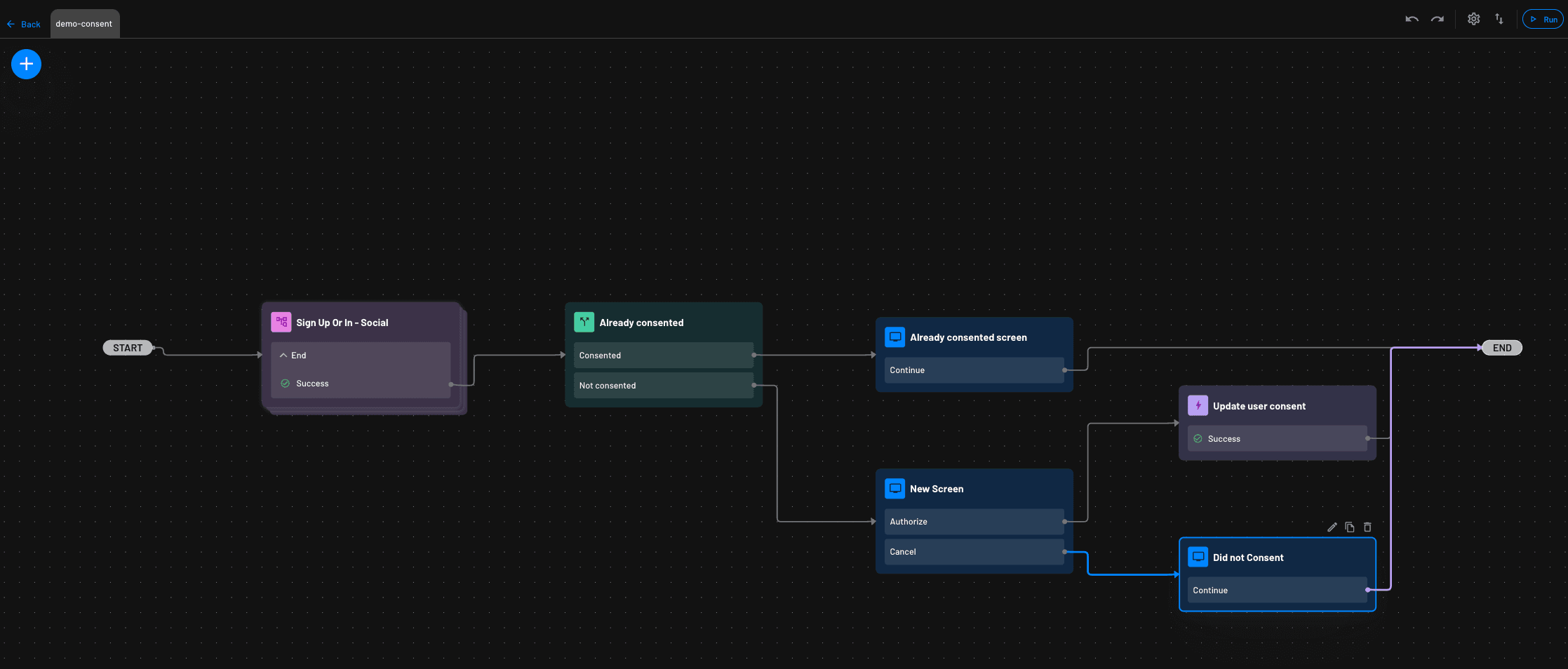Image resolution: width=1568 pixels, height=669 pixels.
Task: Go back using the Back link
Action: click(x=24, y=24)
